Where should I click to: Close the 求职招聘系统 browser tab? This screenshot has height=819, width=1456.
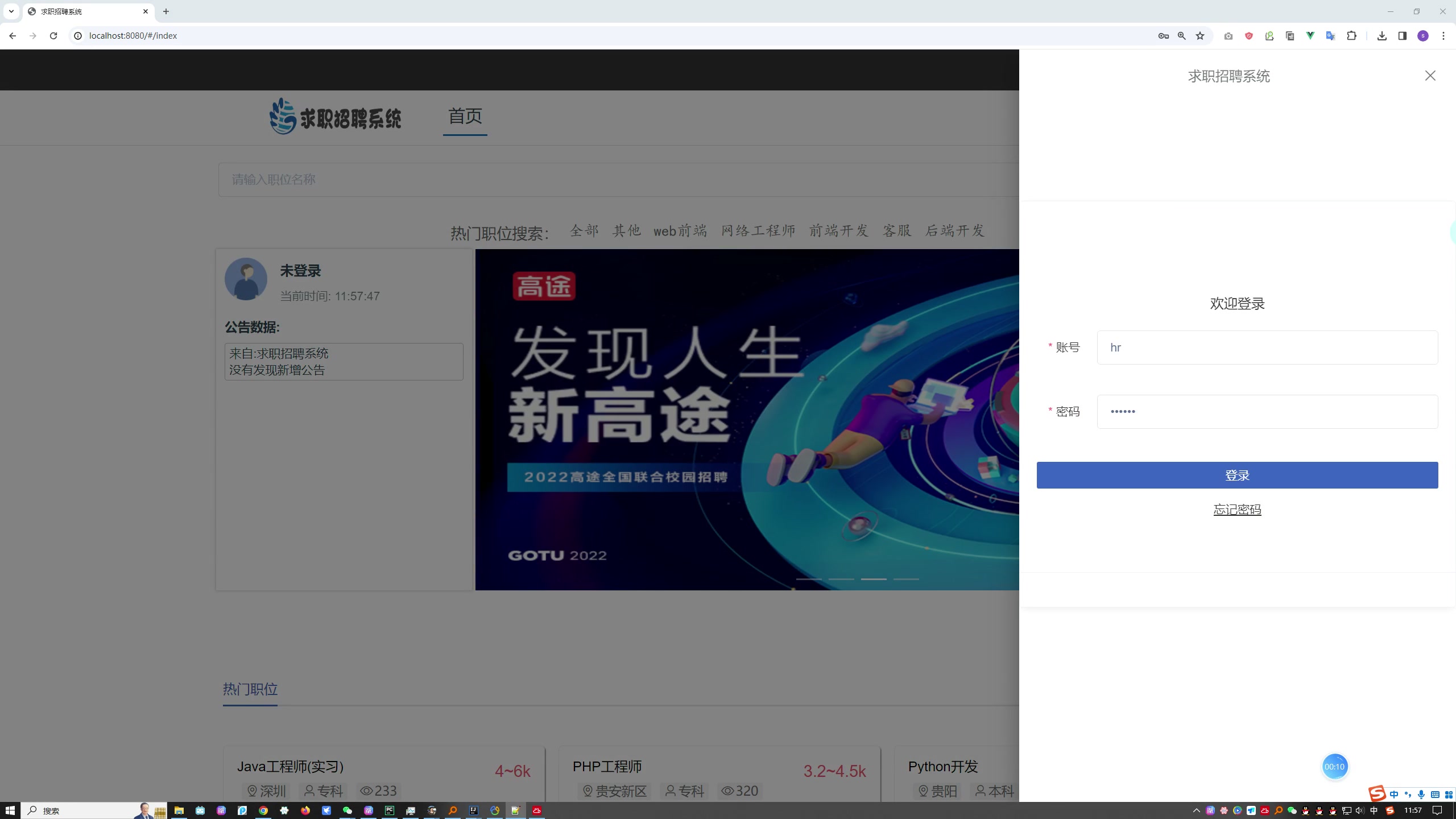(146, 11)
